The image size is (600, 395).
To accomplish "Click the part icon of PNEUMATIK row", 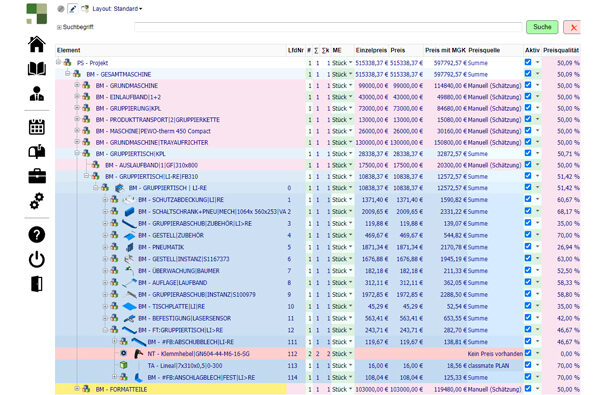I will click(x=130, y=247).
